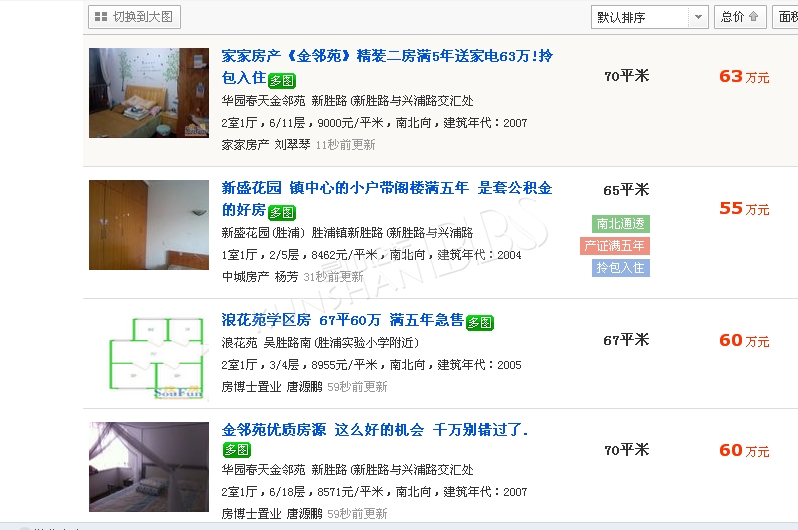Click the 多图 badge under 金邻苑优质房源 title
Image resolution: width=798 pixels, height=530 pixels.
pos(237,449)
